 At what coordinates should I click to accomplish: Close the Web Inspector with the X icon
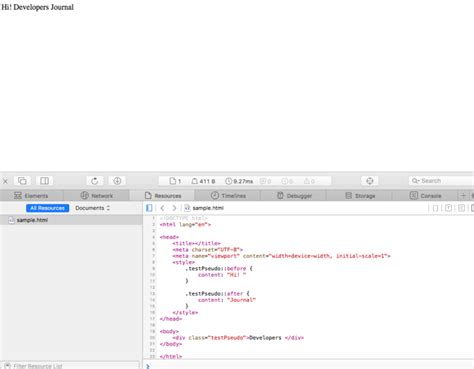(5, 181)
